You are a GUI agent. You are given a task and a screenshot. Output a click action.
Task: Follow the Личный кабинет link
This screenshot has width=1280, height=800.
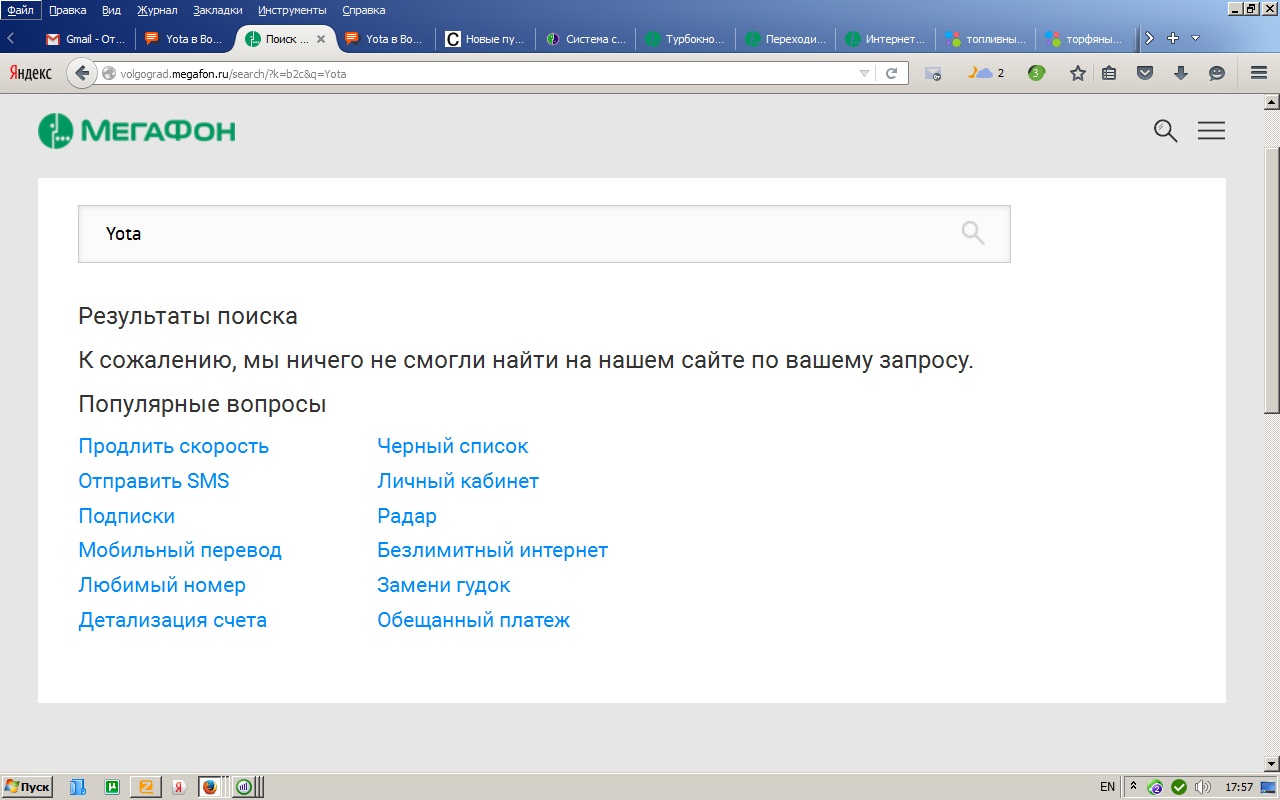pyautogui.click(x=457, y=481)
